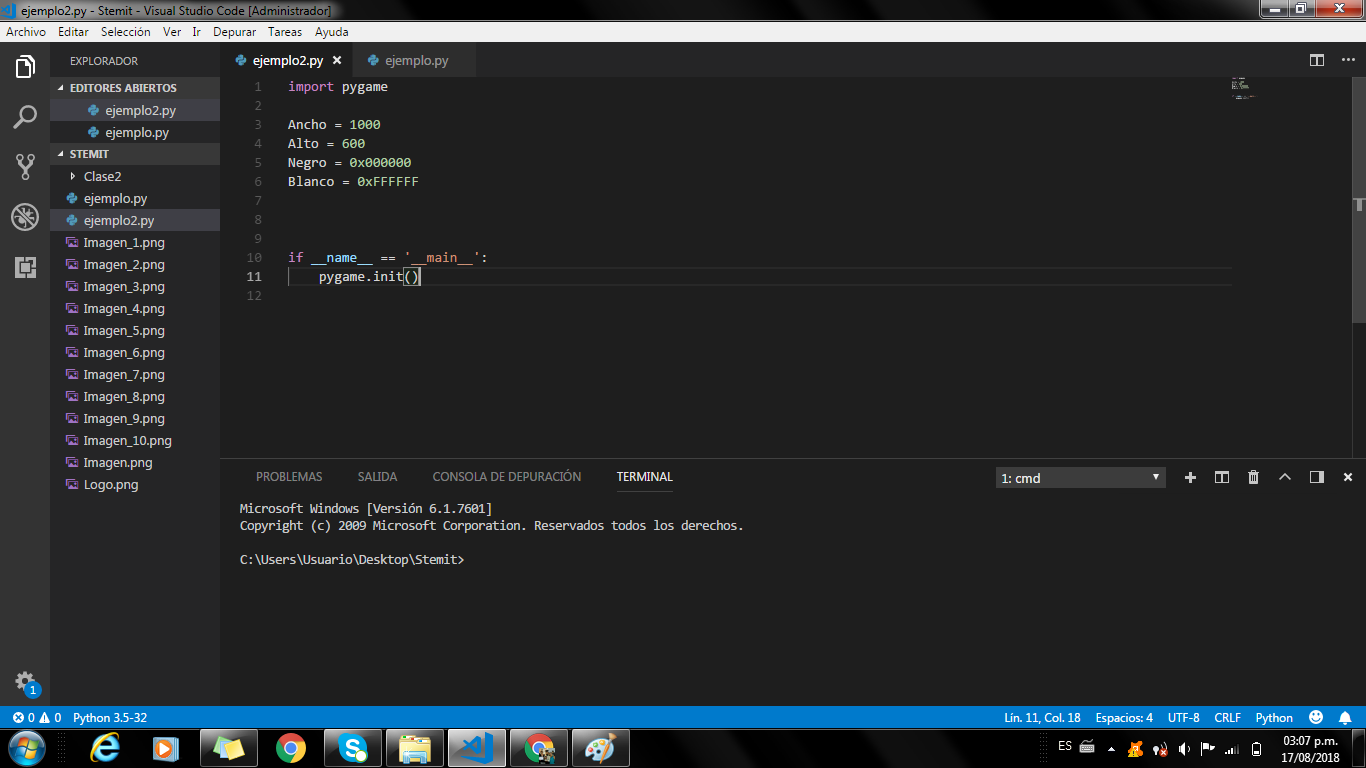Open the Ayuda menu

[332, 32]
